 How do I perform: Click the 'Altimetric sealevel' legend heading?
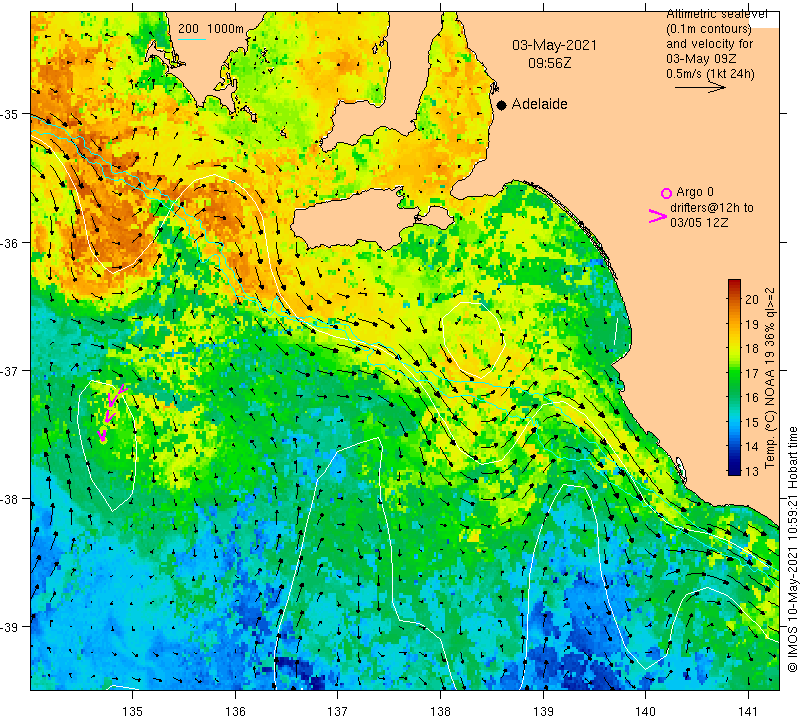716,14
